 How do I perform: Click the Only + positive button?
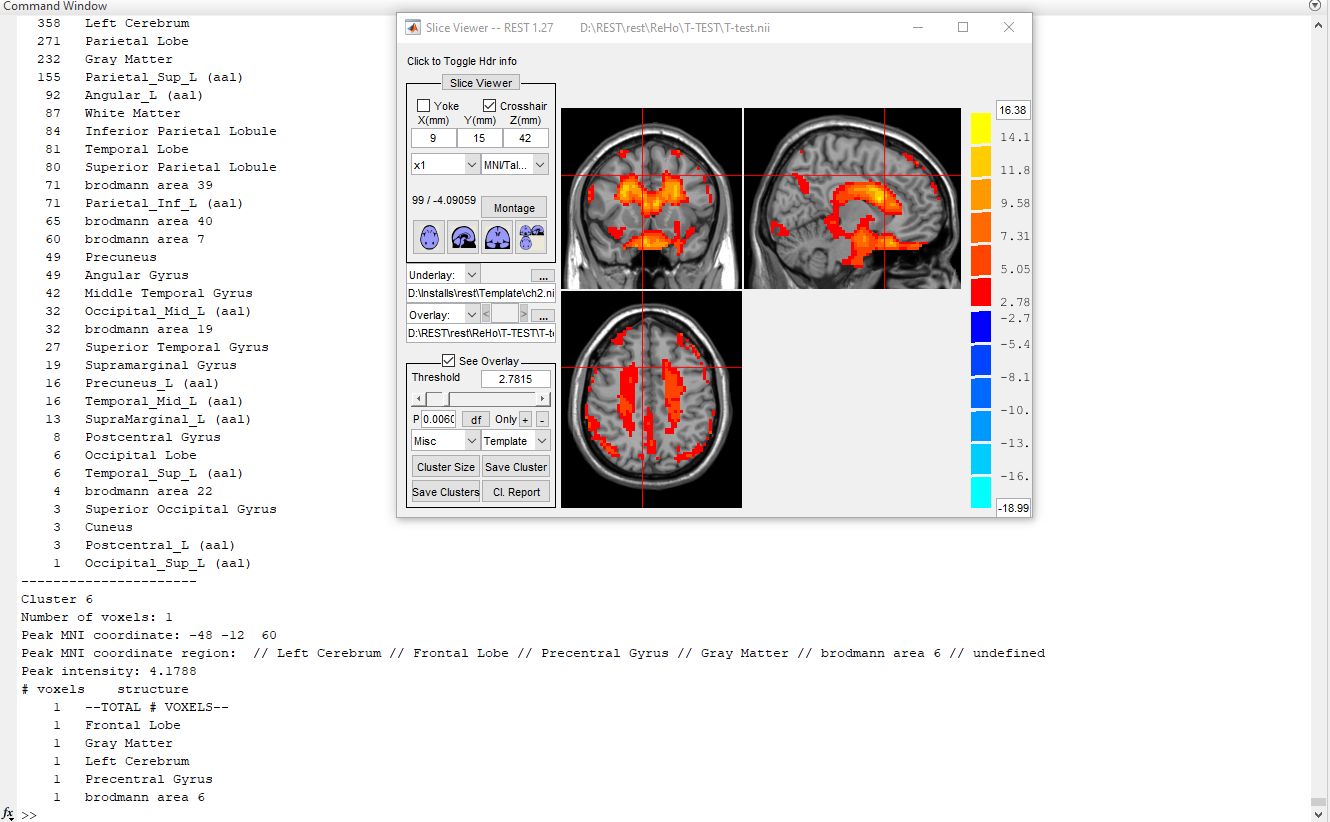pyautogui.click(x=525, y=420)
